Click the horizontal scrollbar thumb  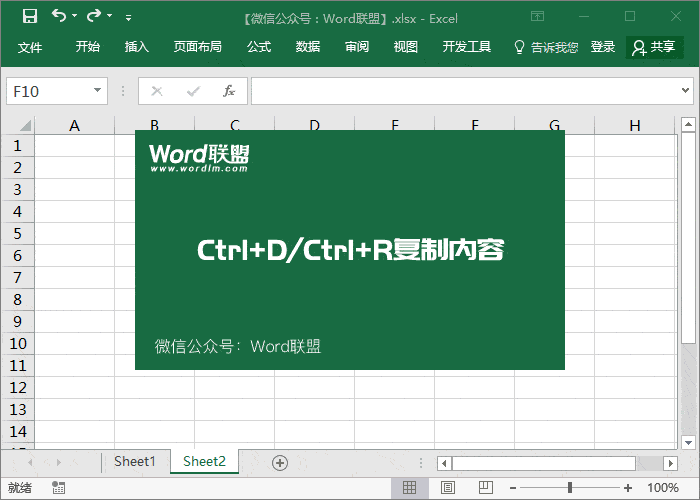544,463
